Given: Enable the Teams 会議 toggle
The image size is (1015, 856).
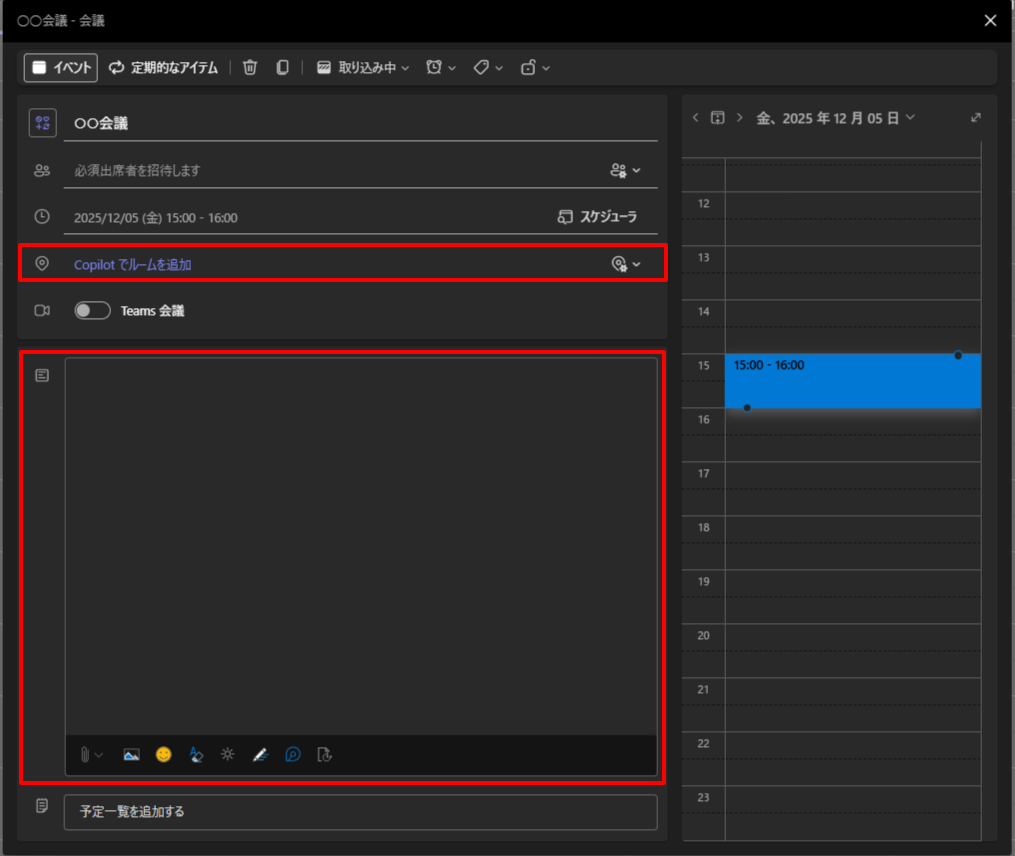Looking at the screenshot, I should (92, 311).
